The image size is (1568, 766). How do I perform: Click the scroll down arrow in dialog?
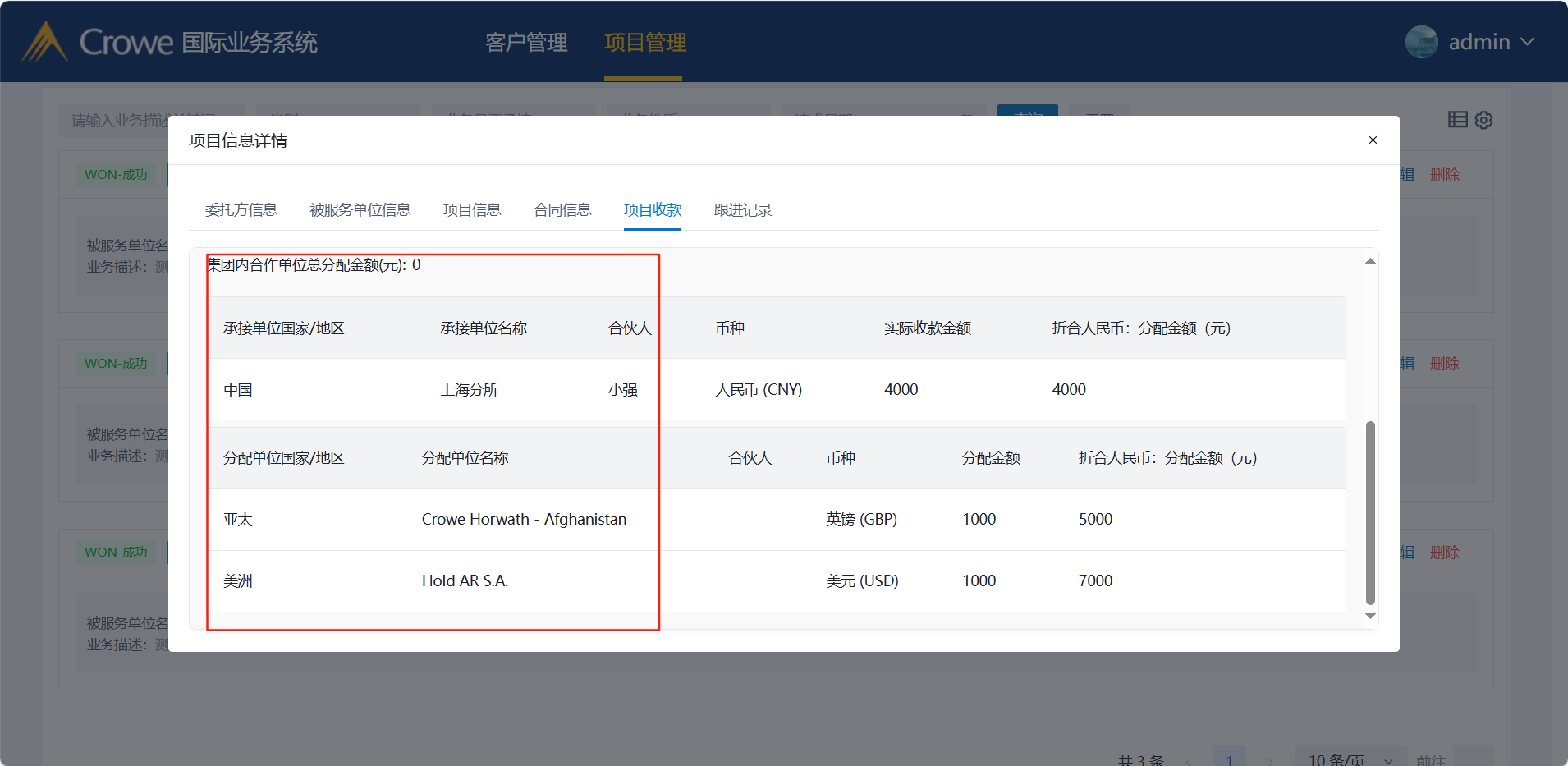tap(1370, 617)
